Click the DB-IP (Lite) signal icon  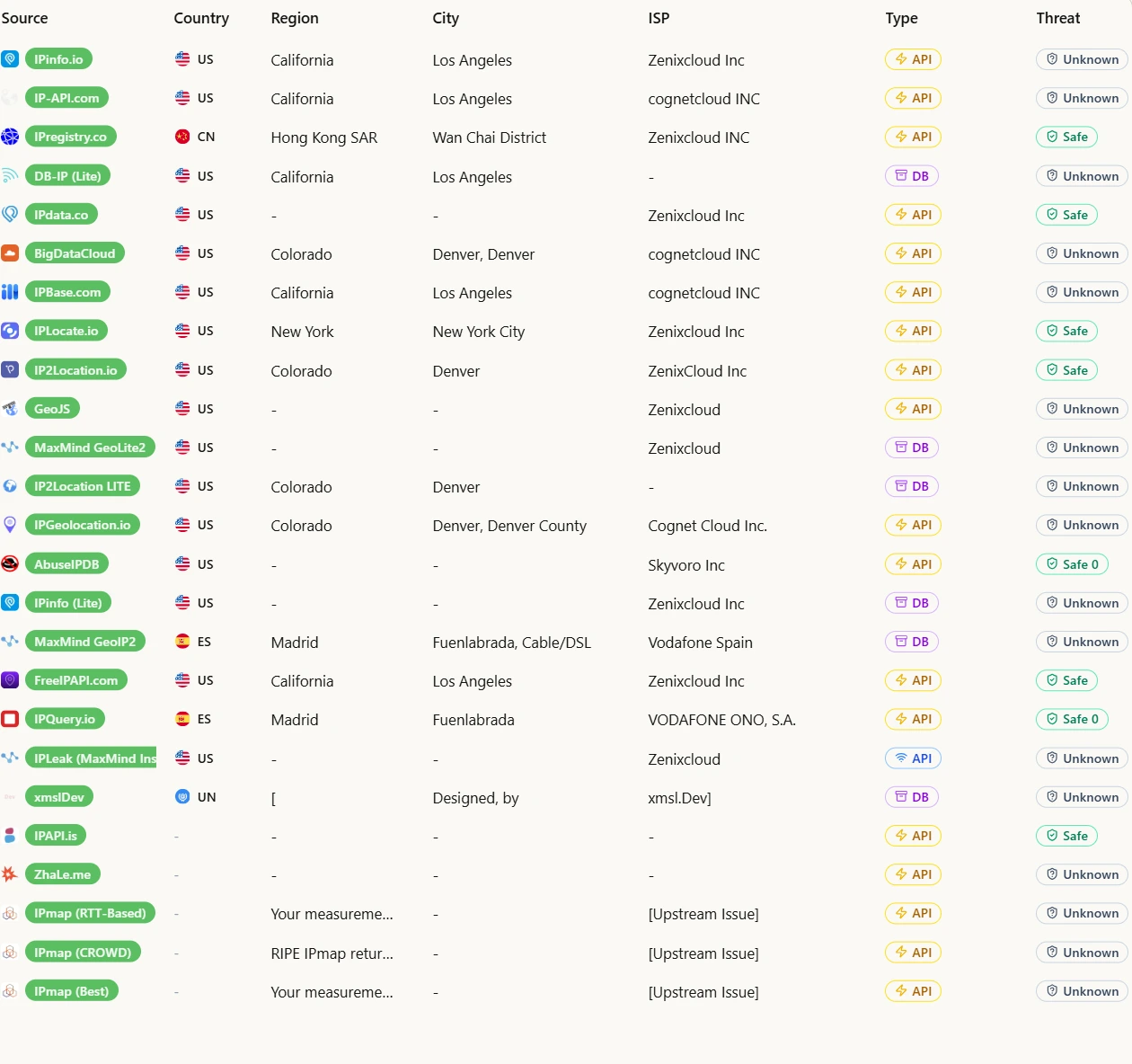tap(10, 175)
